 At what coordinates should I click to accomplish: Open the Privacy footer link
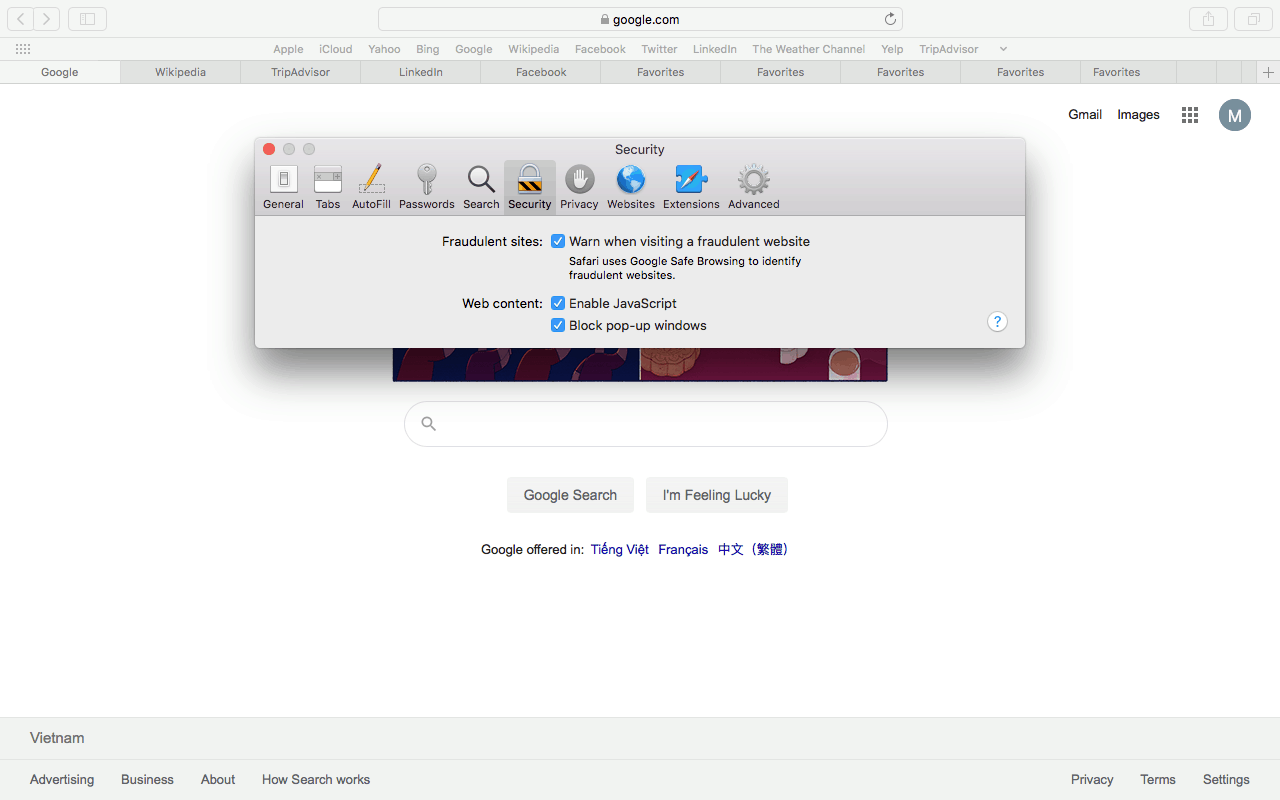[x=1092, y=779]
